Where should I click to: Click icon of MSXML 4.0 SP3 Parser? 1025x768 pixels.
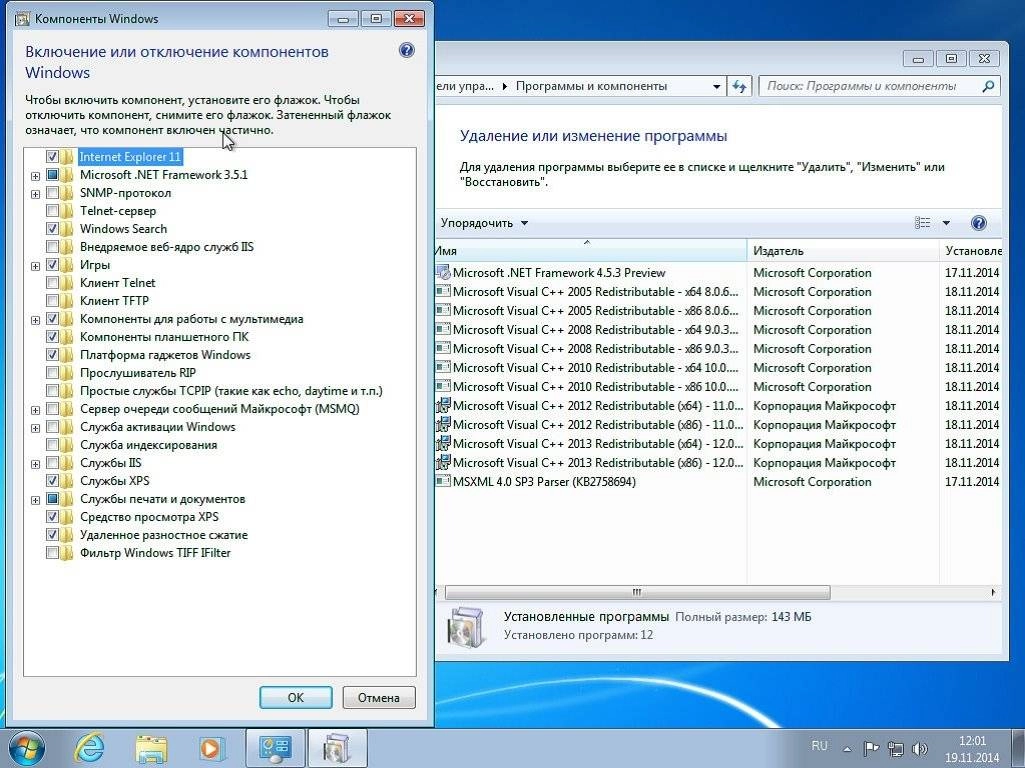[x=443, y=482]
